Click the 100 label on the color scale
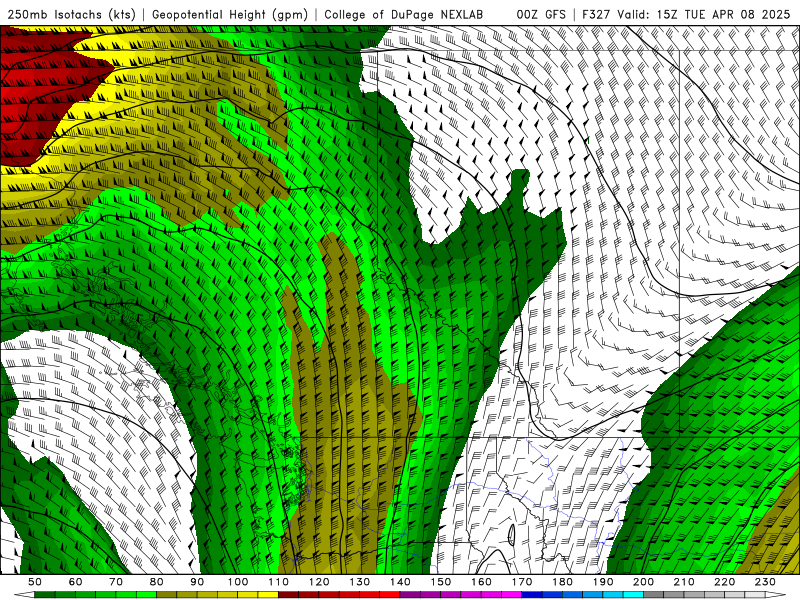Image resolution: width=800 pixels, height=600 pixels. [x=238, y=582]
